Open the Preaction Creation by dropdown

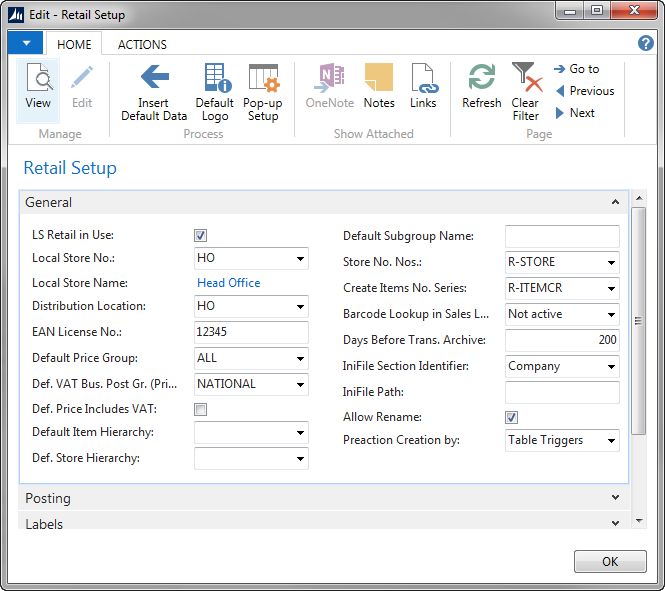click(611, 440)
